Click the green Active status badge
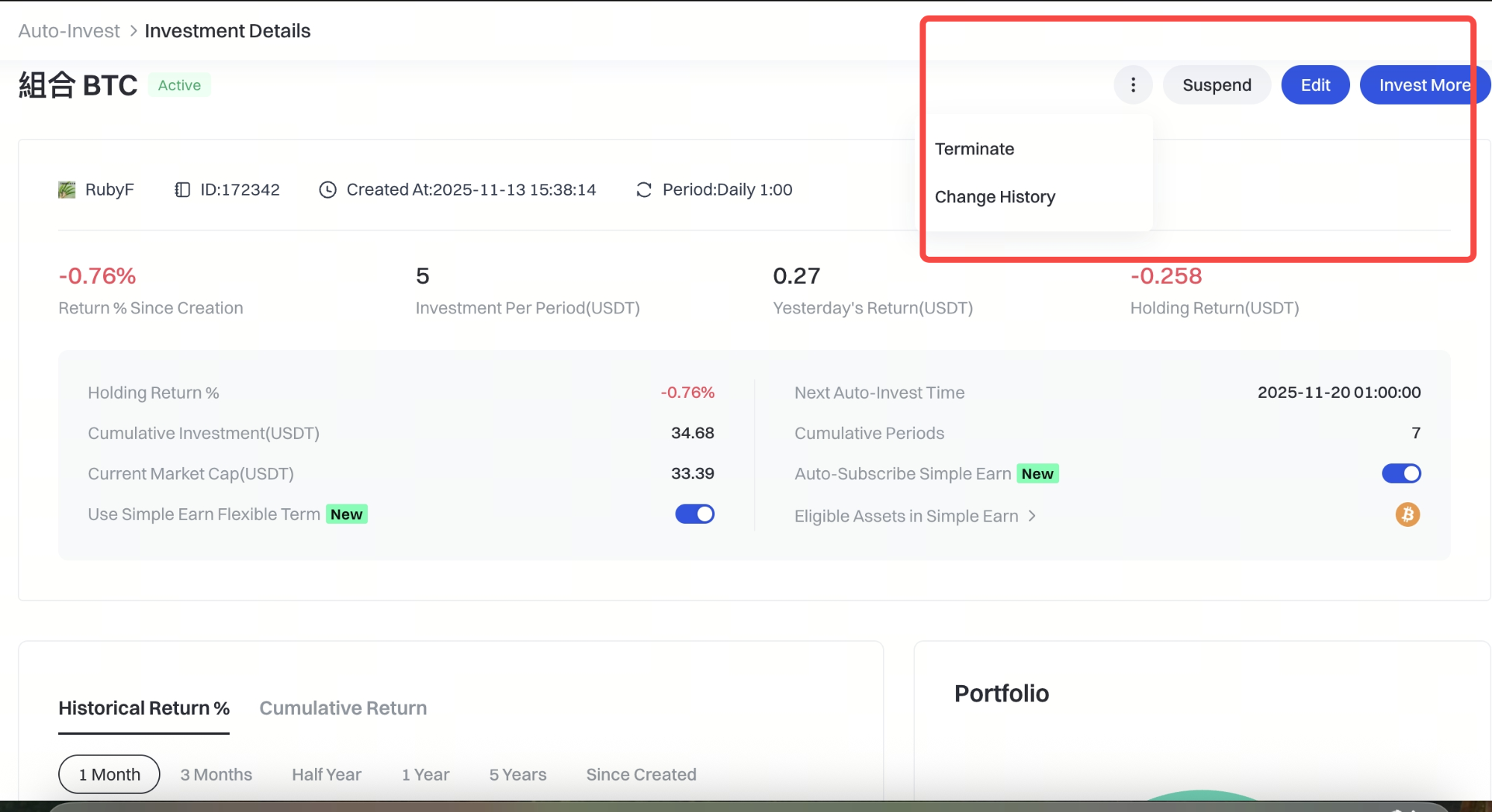 pos(179,85)
